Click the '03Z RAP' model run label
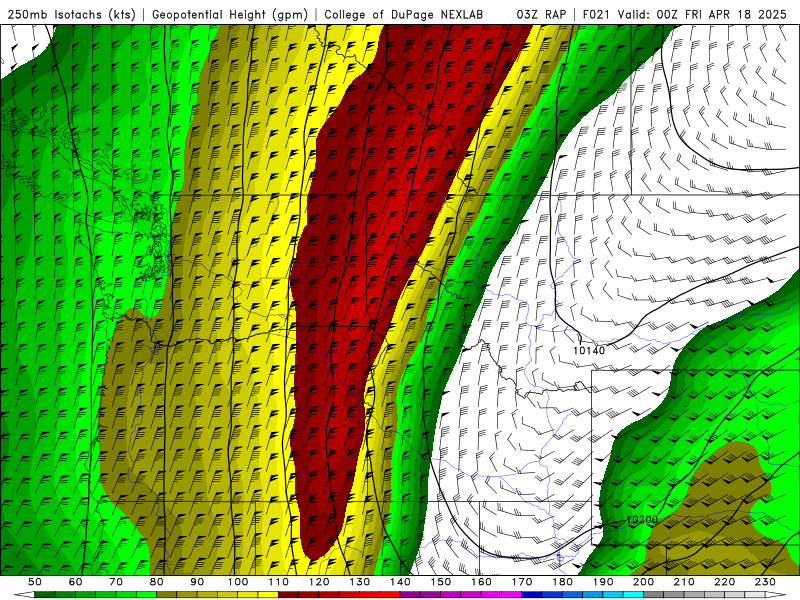 click(541, 15)
